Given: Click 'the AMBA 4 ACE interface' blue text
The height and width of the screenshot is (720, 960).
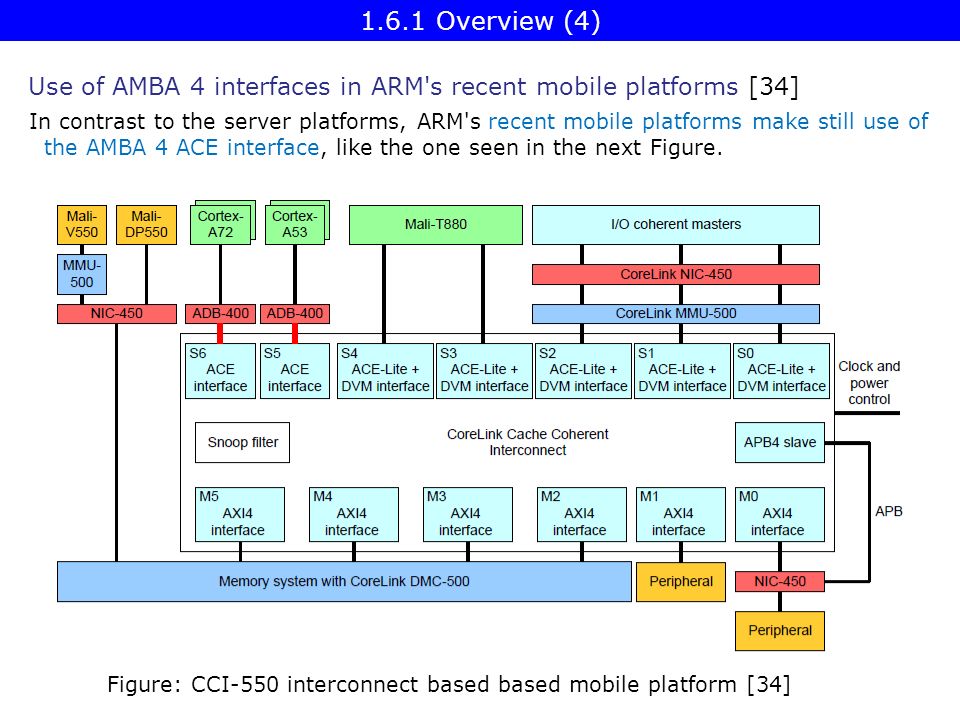Looking at the screenshot, I should click(181, 148).
